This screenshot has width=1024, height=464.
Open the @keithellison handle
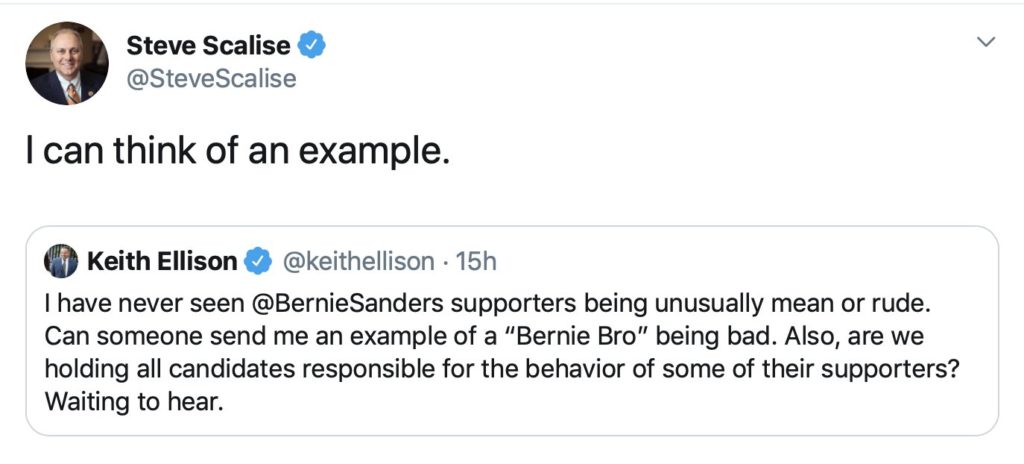click(359, 262)
